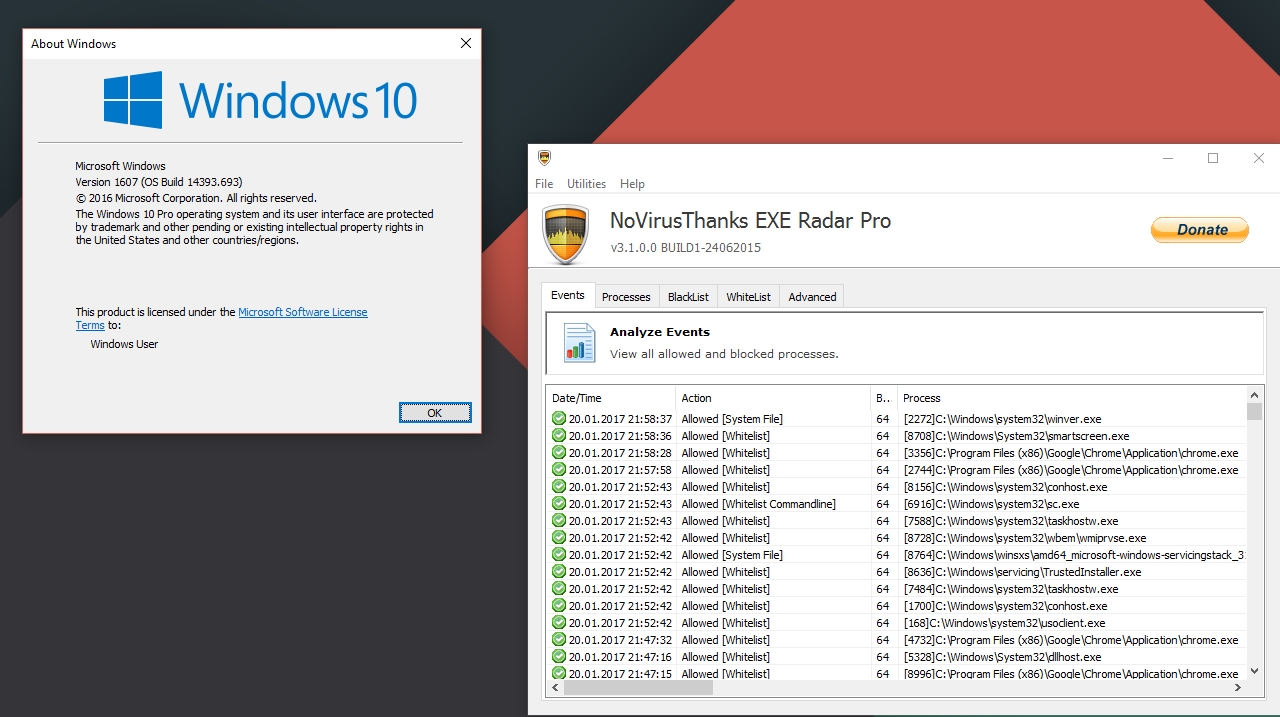Open the Advanced tab
Viewport: 1280px width, 717px height.
coord(812,297)
